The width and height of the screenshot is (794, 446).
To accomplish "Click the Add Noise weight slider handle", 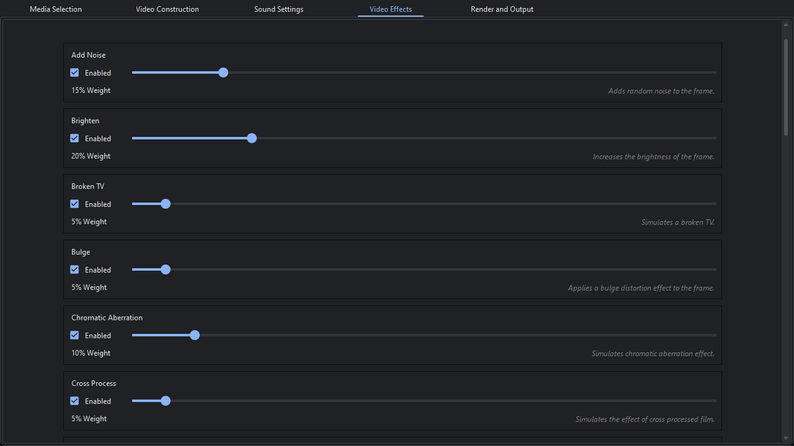I will pos(223,73).
